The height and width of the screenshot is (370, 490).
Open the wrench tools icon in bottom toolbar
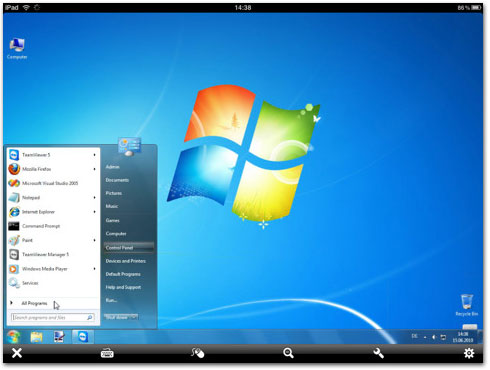pos(379,353)
